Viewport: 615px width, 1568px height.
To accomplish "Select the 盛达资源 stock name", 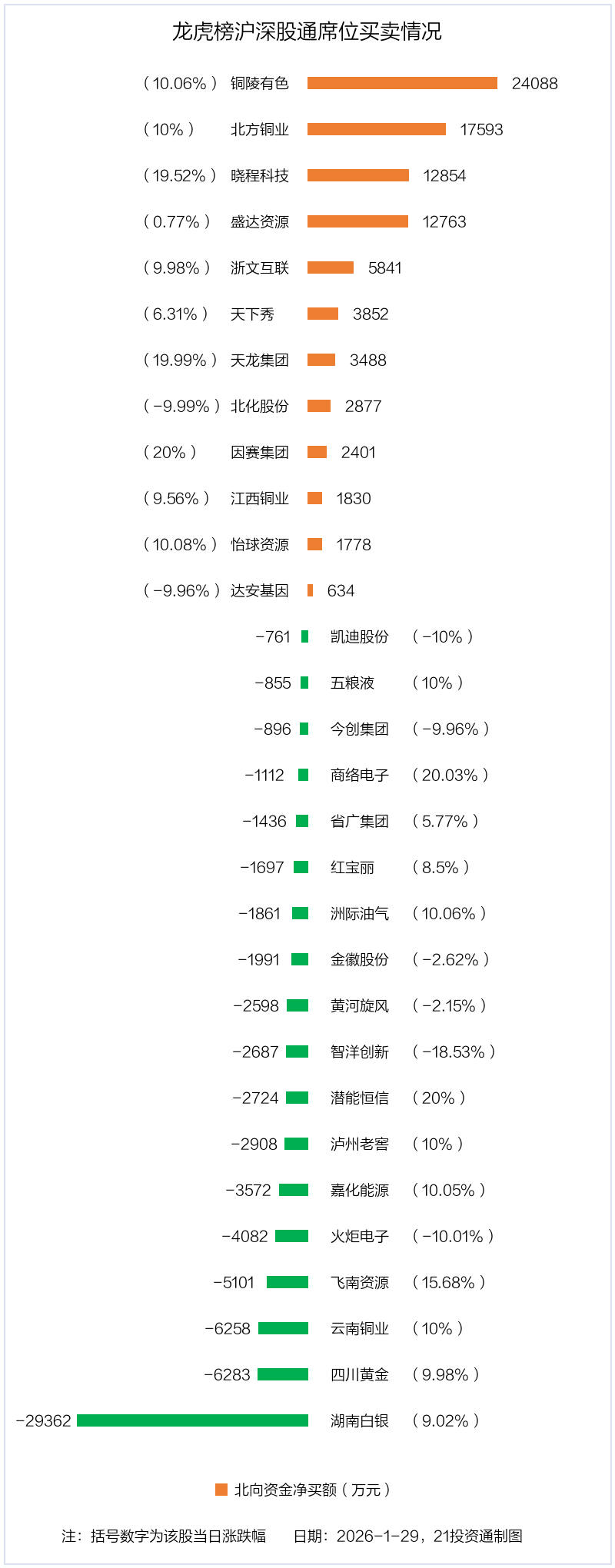I will (260, 221).
